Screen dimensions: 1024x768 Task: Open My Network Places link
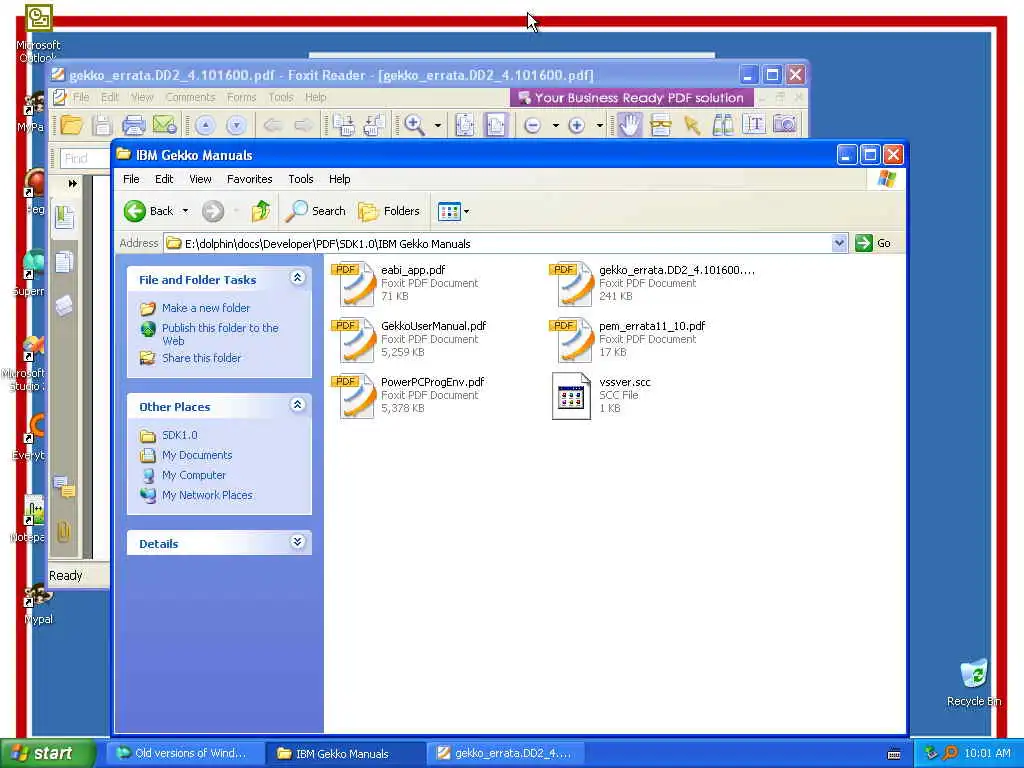207,496
